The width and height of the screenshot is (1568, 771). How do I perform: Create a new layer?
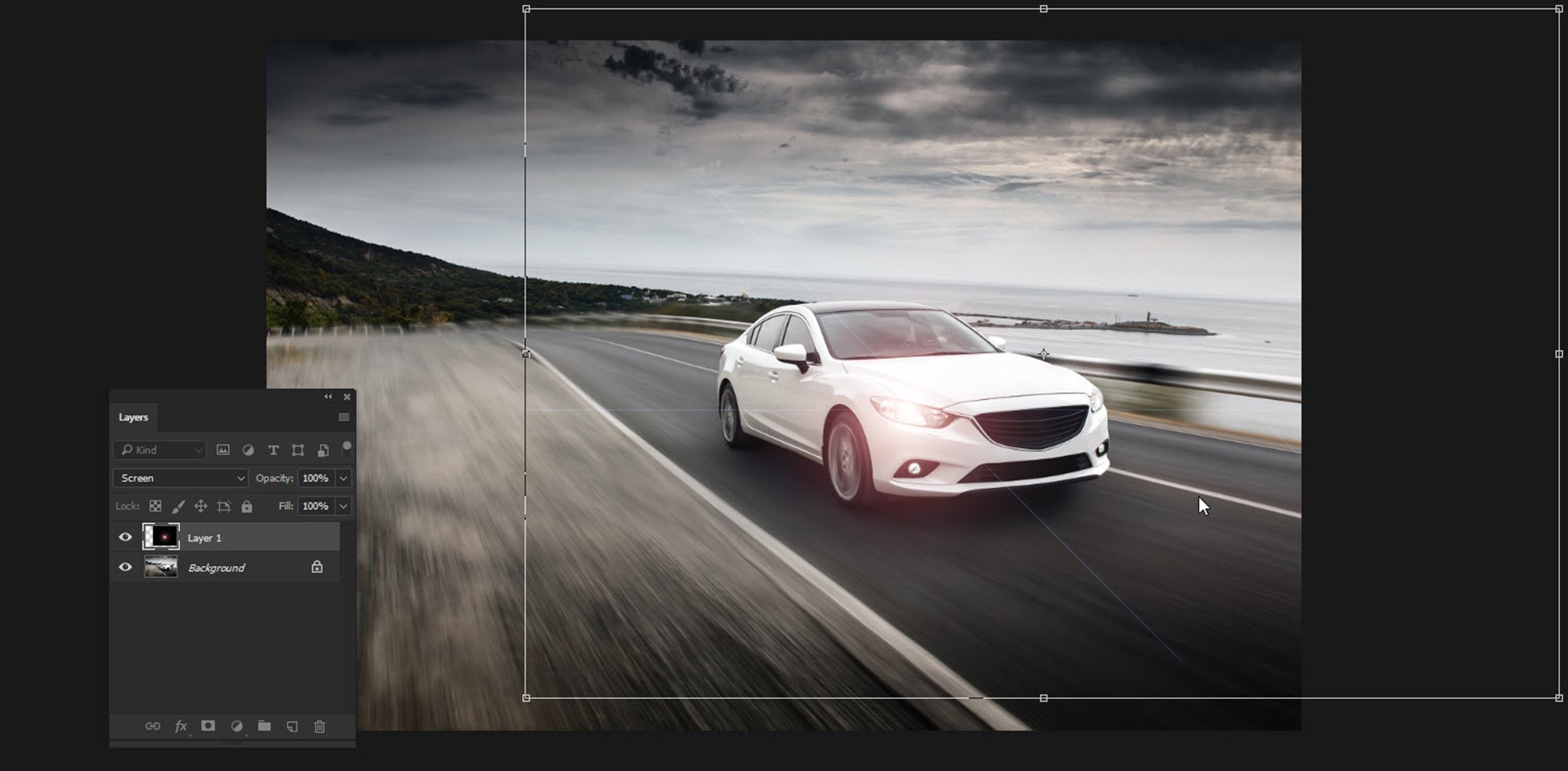click(x=292, y=726)
